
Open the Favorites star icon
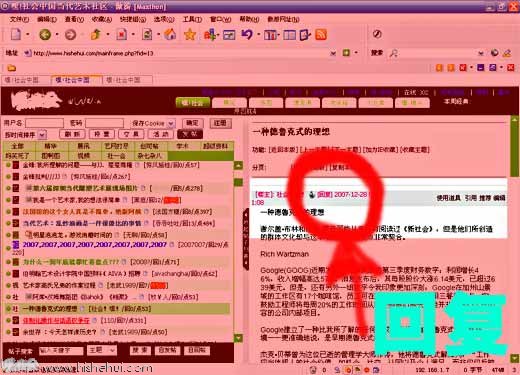tap(190, 34)
